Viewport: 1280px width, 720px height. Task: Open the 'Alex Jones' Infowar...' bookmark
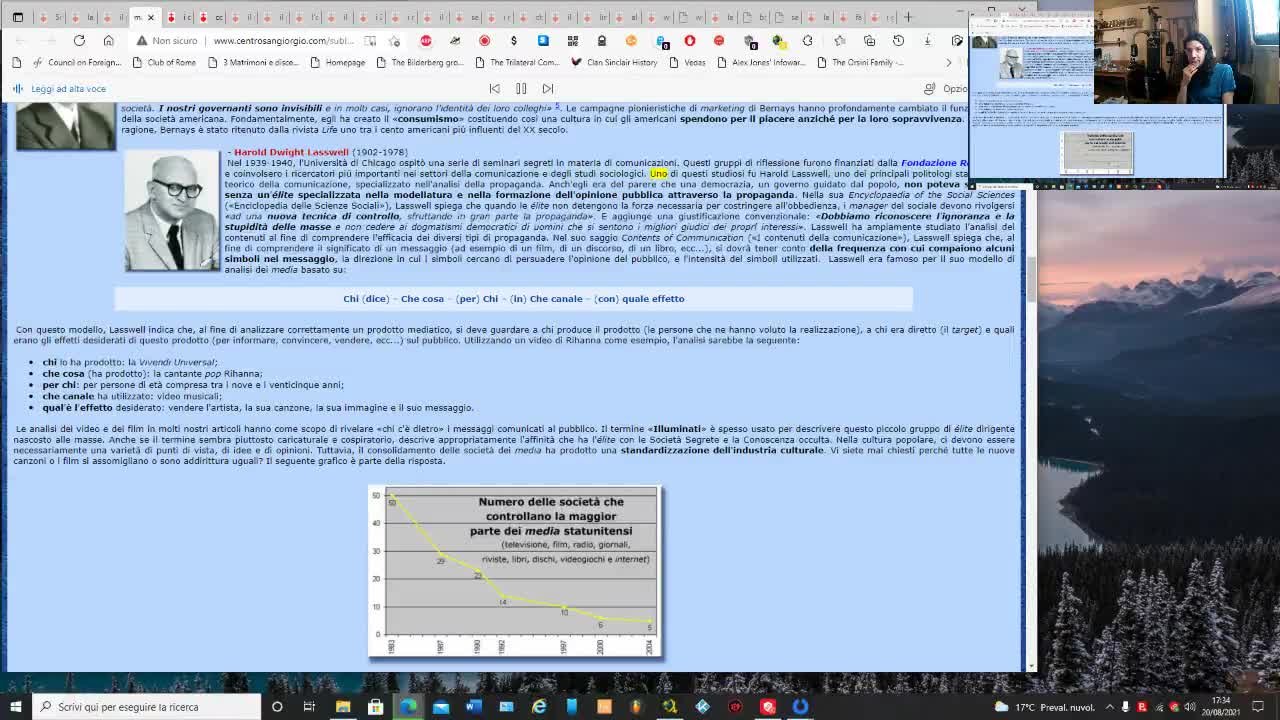tap(760, 62)
